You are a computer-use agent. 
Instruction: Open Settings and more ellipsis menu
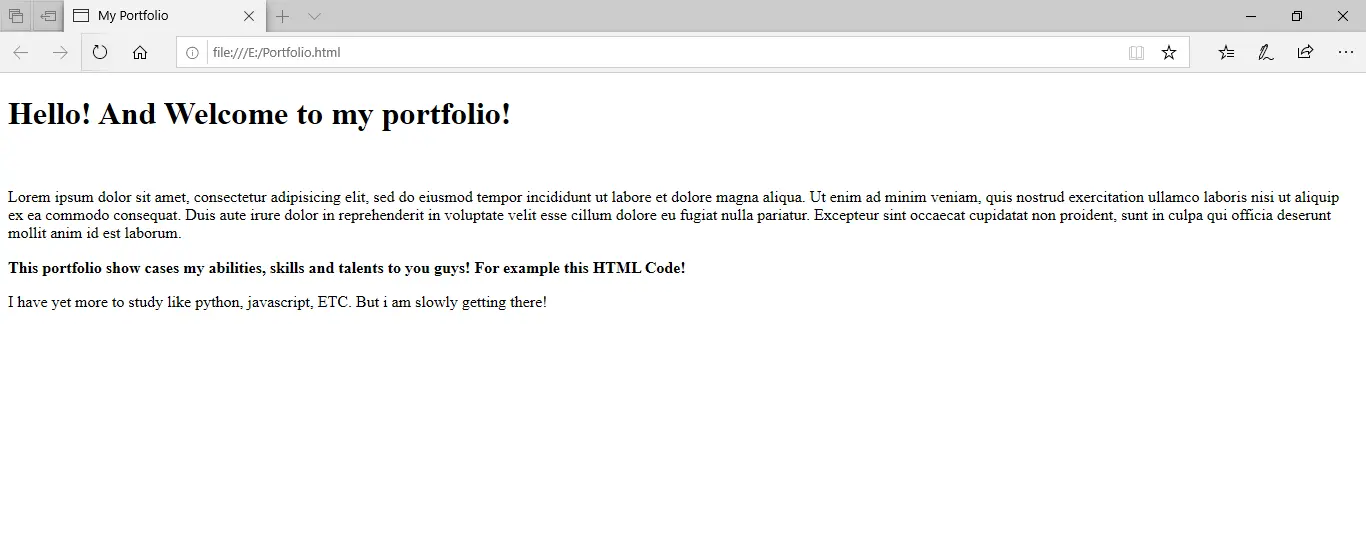(x=1345, y=53)
